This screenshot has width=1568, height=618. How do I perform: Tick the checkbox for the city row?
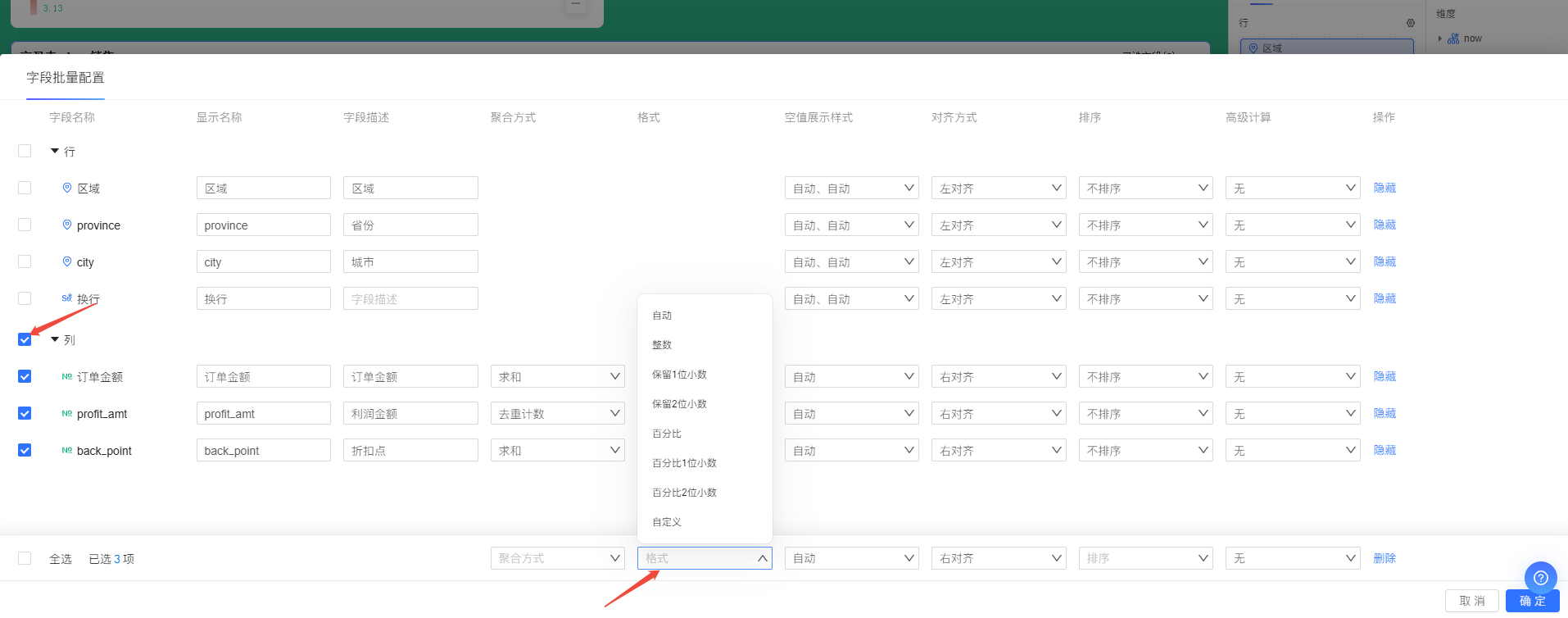tap(25, 261)
